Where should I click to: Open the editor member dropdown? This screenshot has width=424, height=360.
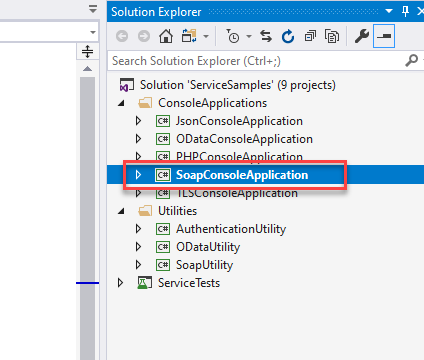(x=93, y=32)
